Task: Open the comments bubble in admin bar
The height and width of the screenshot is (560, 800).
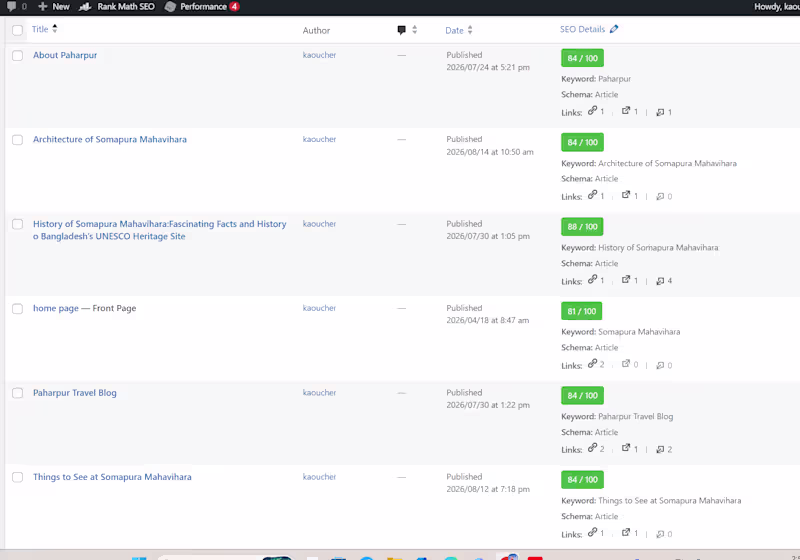Action: coord(11,6)
